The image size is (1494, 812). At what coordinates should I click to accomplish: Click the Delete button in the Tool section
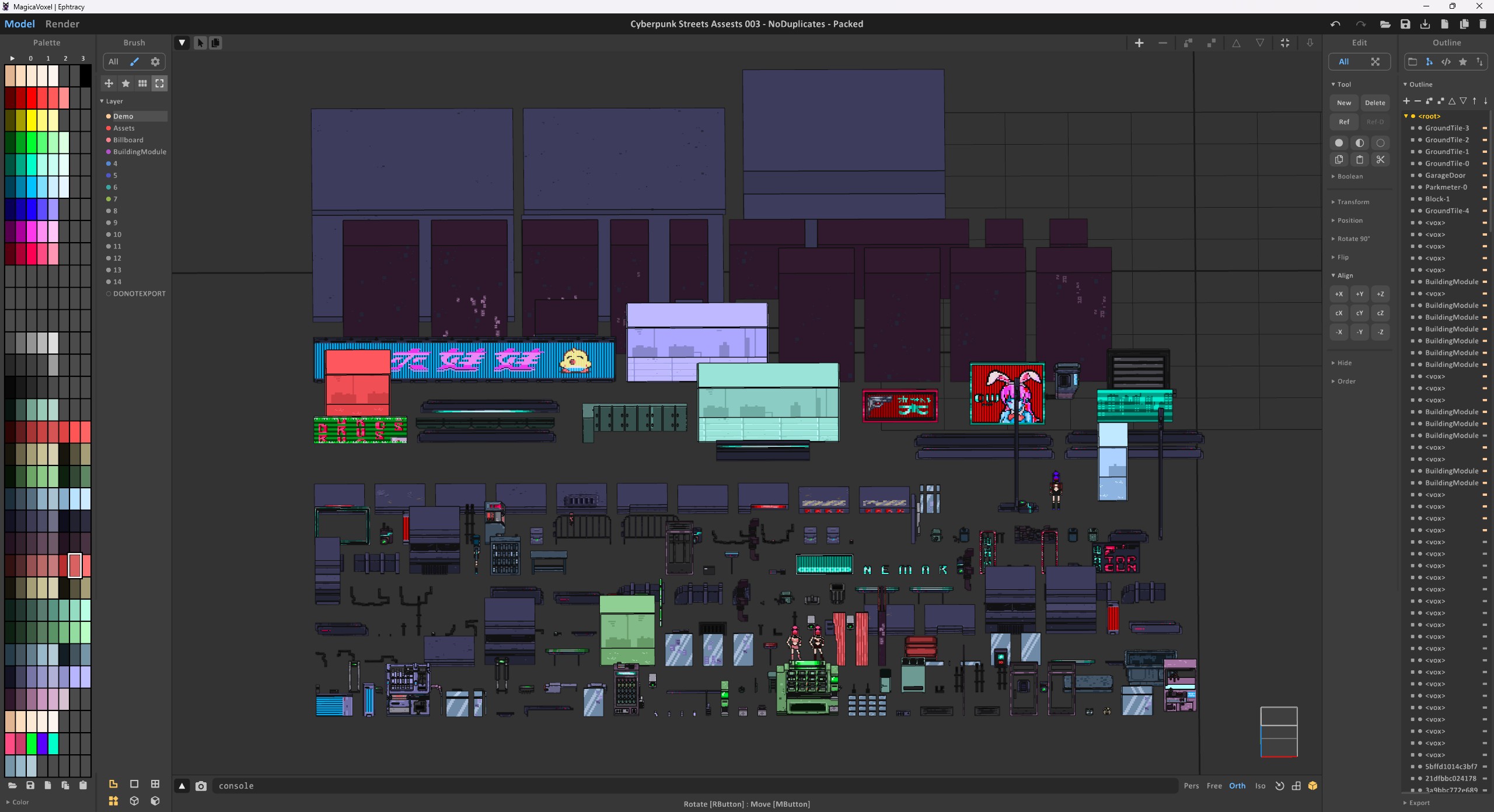point(1375,103)
